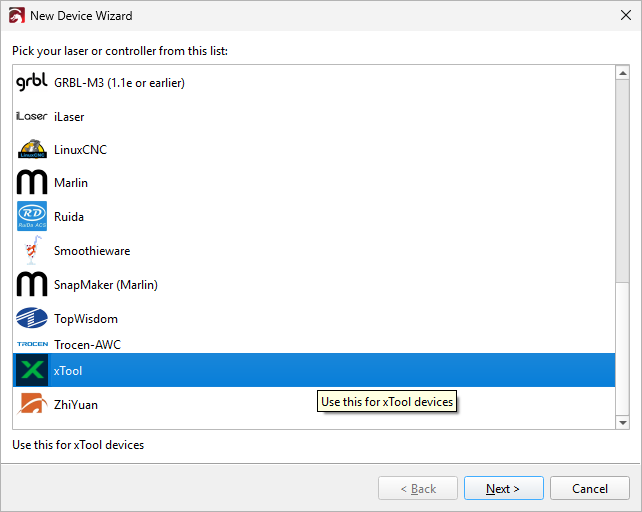Click the Ruida RD logo icon
Viewport: 642px width, 512px height.
coord(32,216)
